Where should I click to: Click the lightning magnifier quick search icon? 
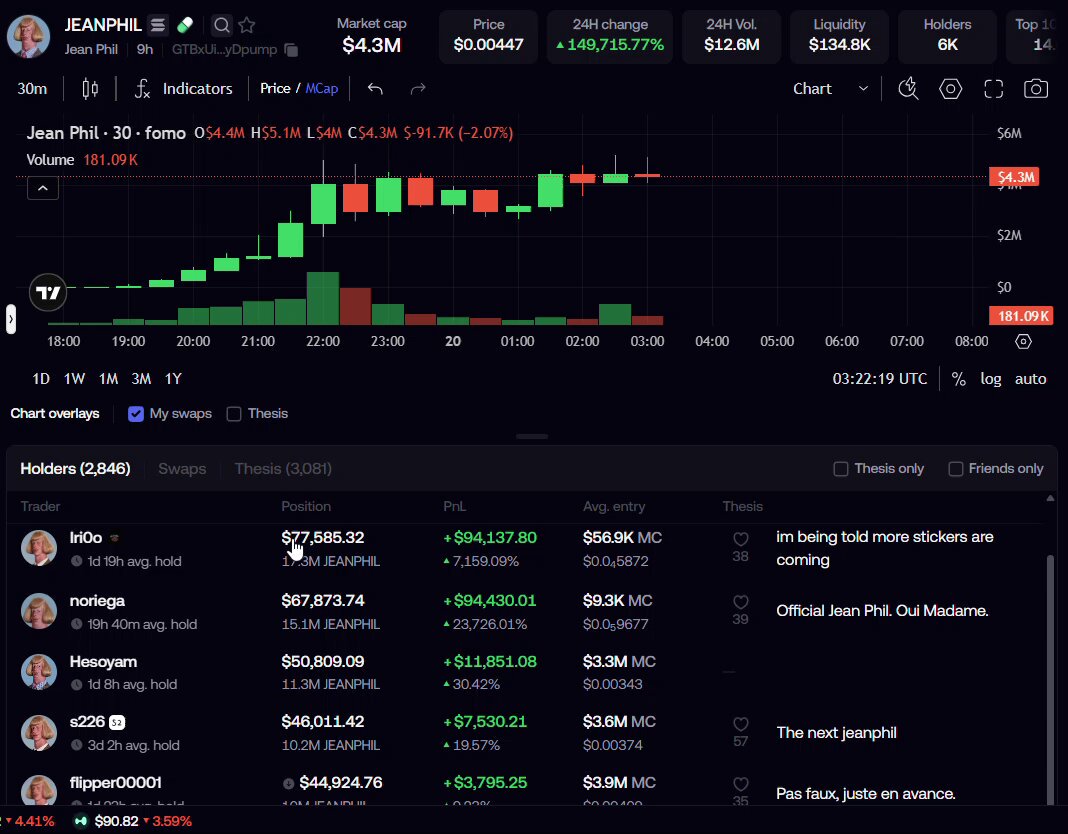pos(908,89)
